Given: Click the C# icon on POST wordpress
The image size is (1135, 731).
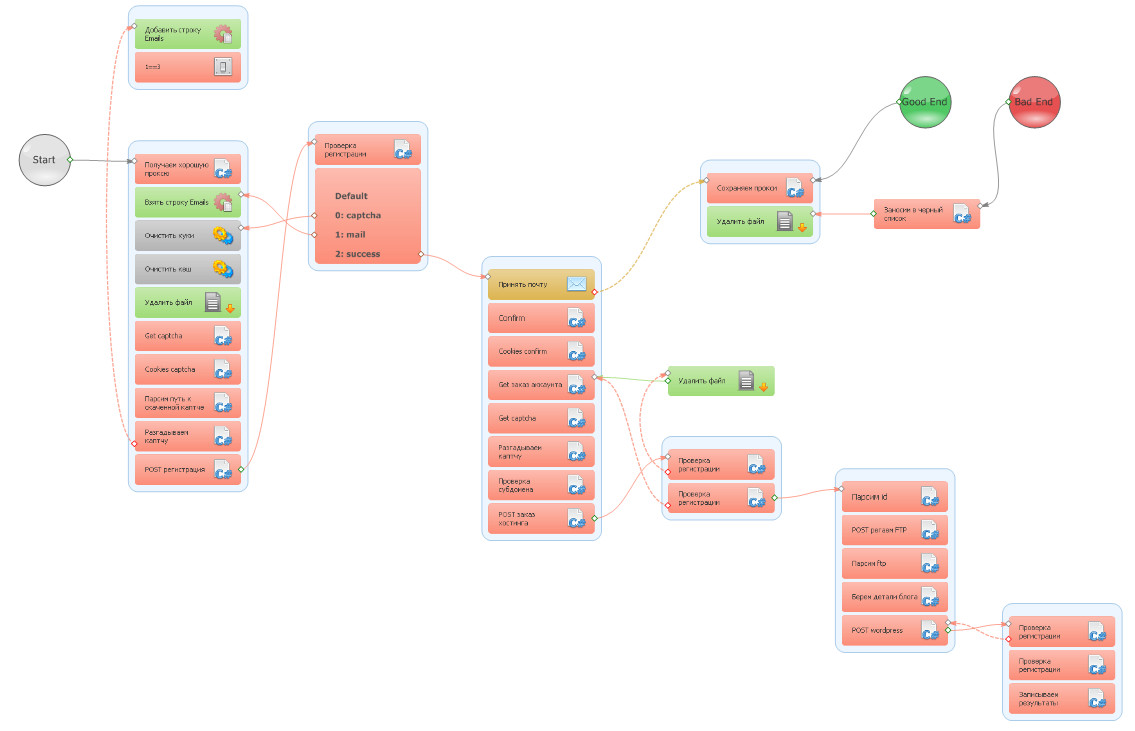Looking at the screenshot, I should point(930,631).
